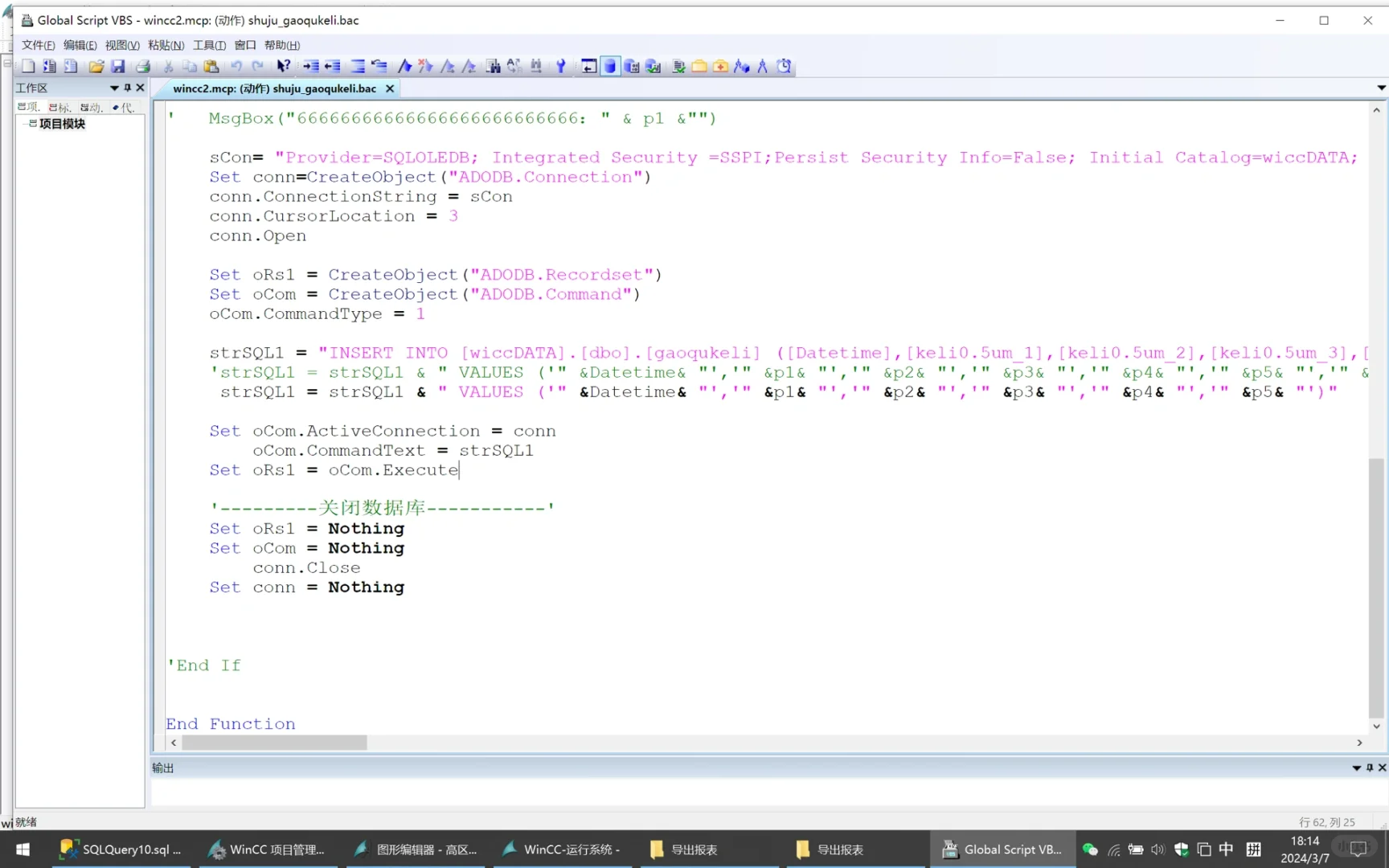Click the End Function line
This screenshot has height=868, width=1389.
click(x=231, y=723)
